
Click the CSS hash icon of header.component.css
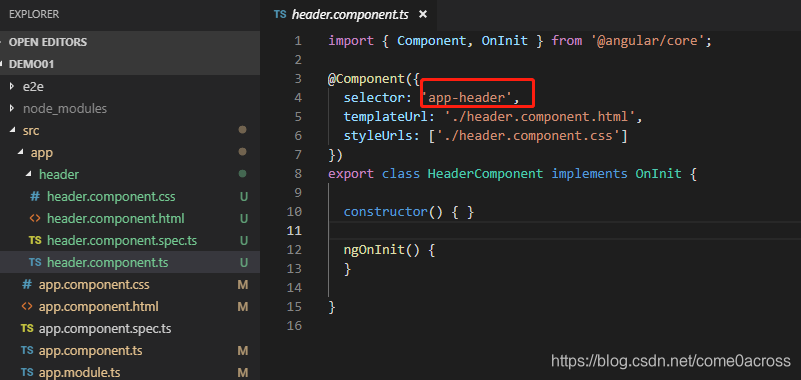point(35,196)
